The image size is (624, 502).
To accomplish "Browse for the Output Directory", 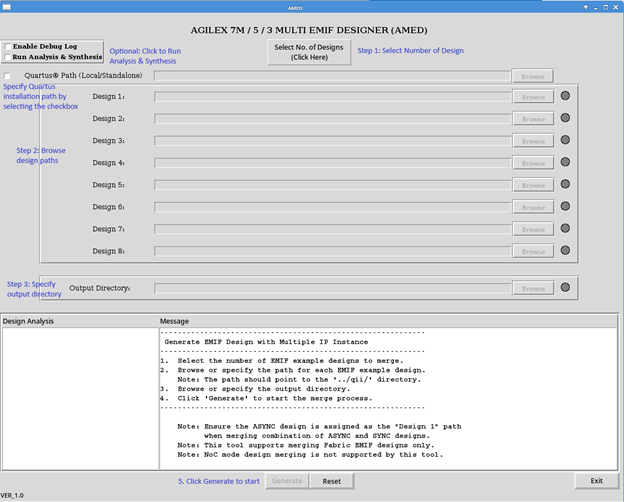I will [x=533, y=289].
